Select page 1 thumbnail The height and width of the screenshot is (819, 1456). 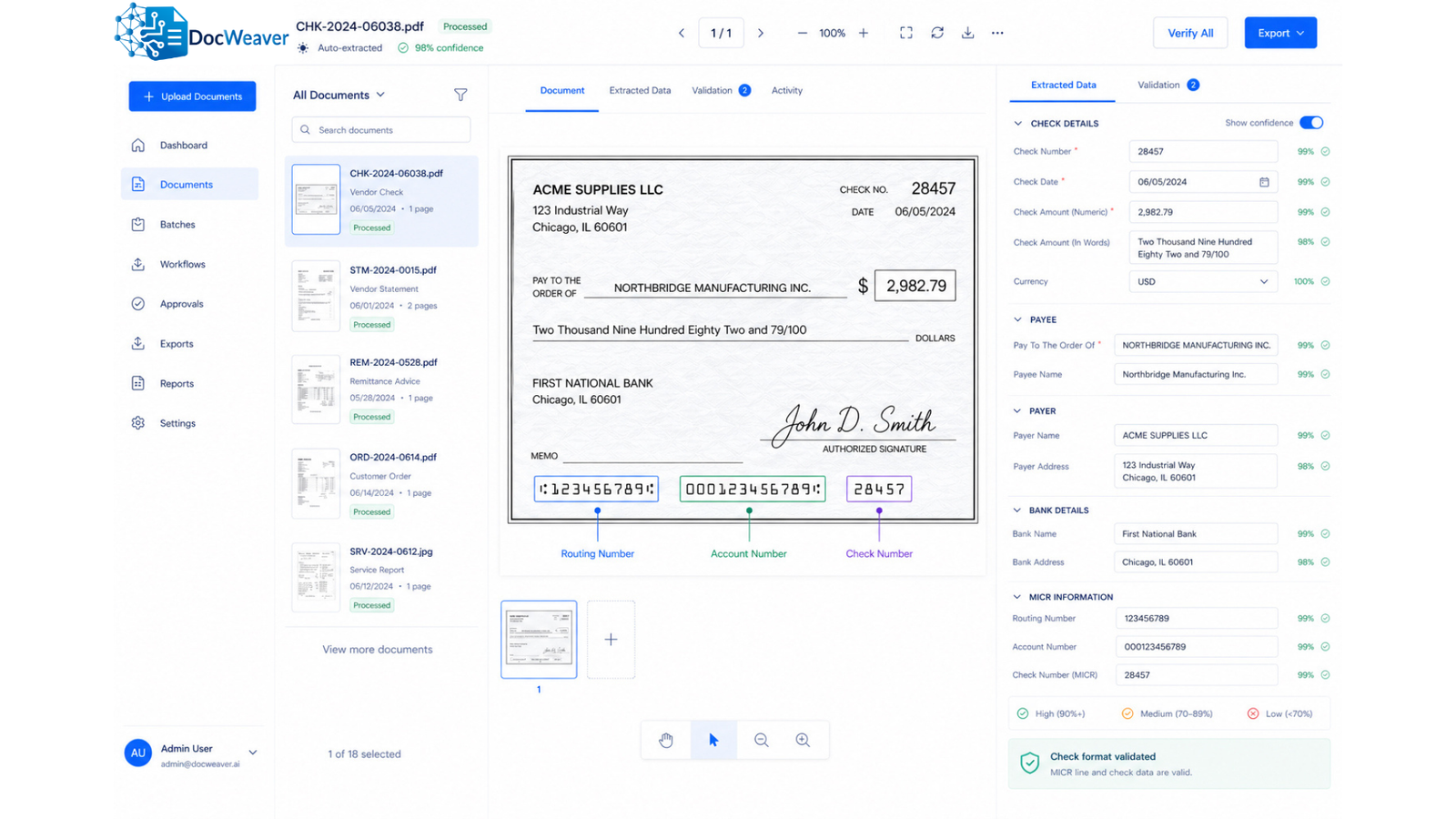539,639
